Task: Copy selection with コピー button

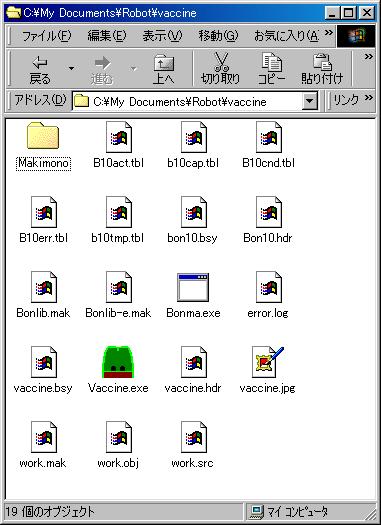Action: 272,69
